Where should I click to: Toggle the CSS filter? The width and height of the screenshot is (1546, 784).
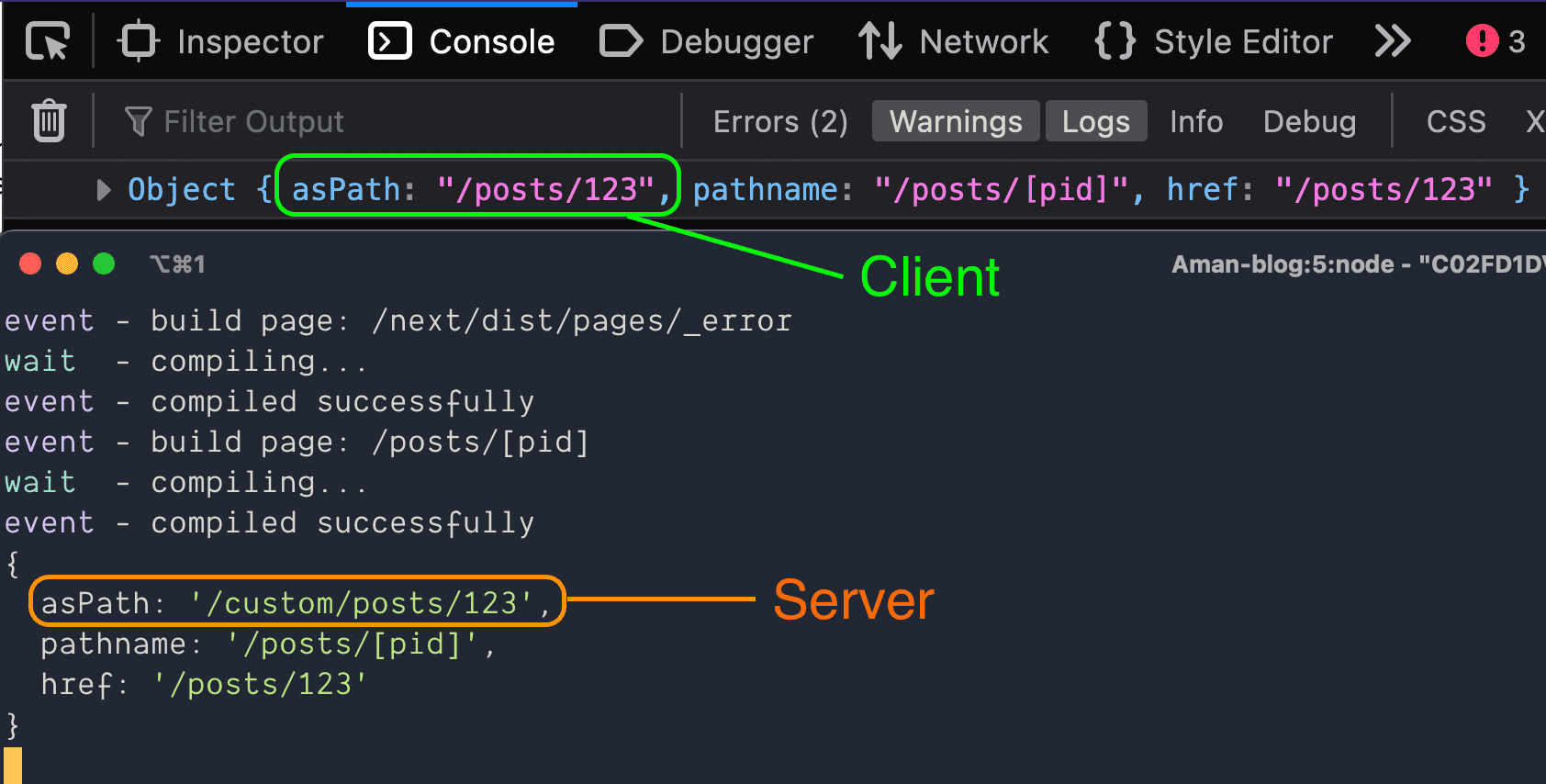1456,121
